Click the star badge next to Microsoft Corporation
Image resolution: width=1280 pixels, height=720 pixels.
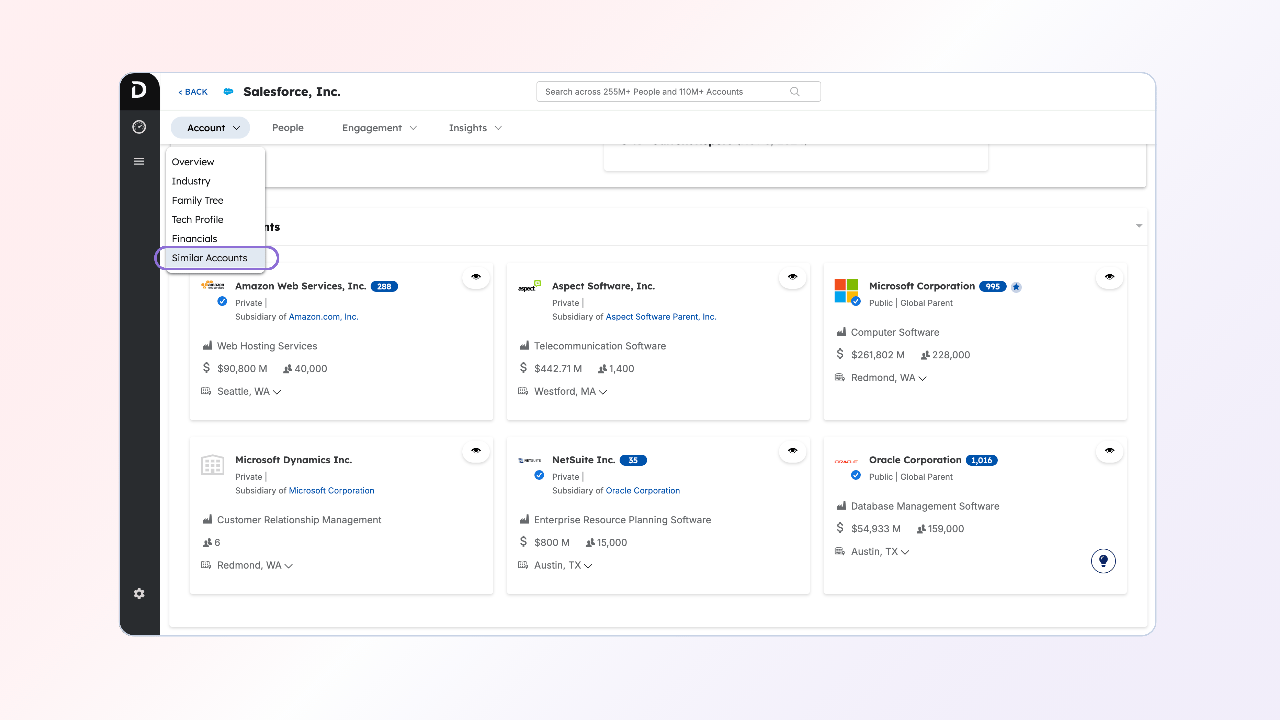click(x=1016, y=287)
